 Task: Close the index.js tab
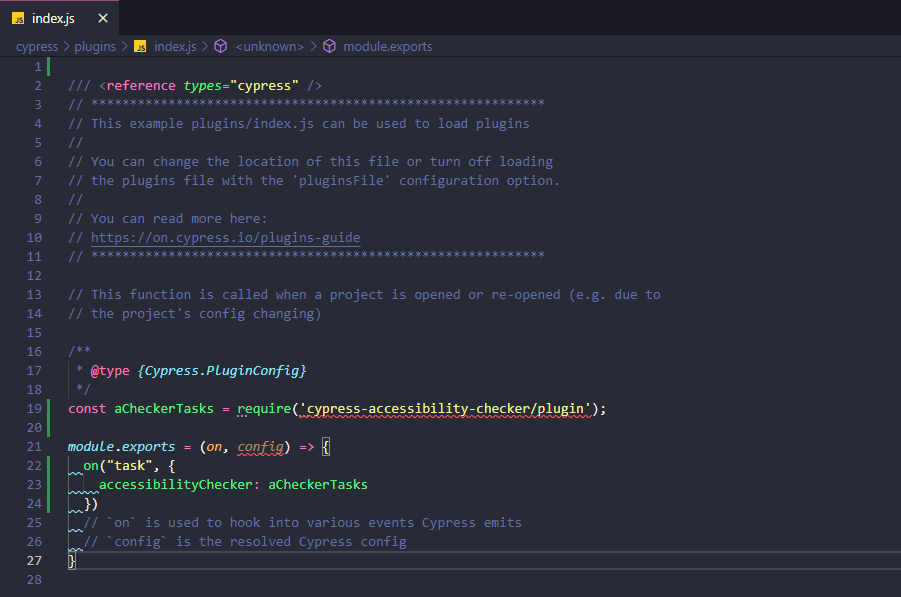(x=104, y=17)
